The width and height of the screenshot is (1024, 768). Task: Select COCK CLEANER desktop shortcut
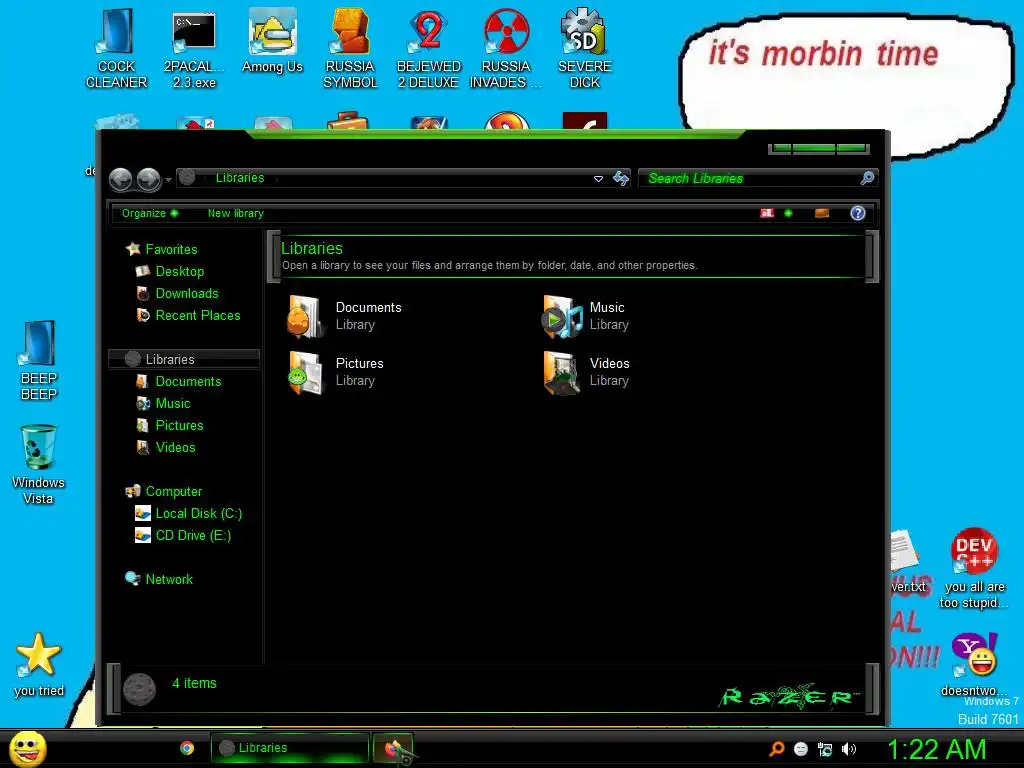[x=116, y=48]
